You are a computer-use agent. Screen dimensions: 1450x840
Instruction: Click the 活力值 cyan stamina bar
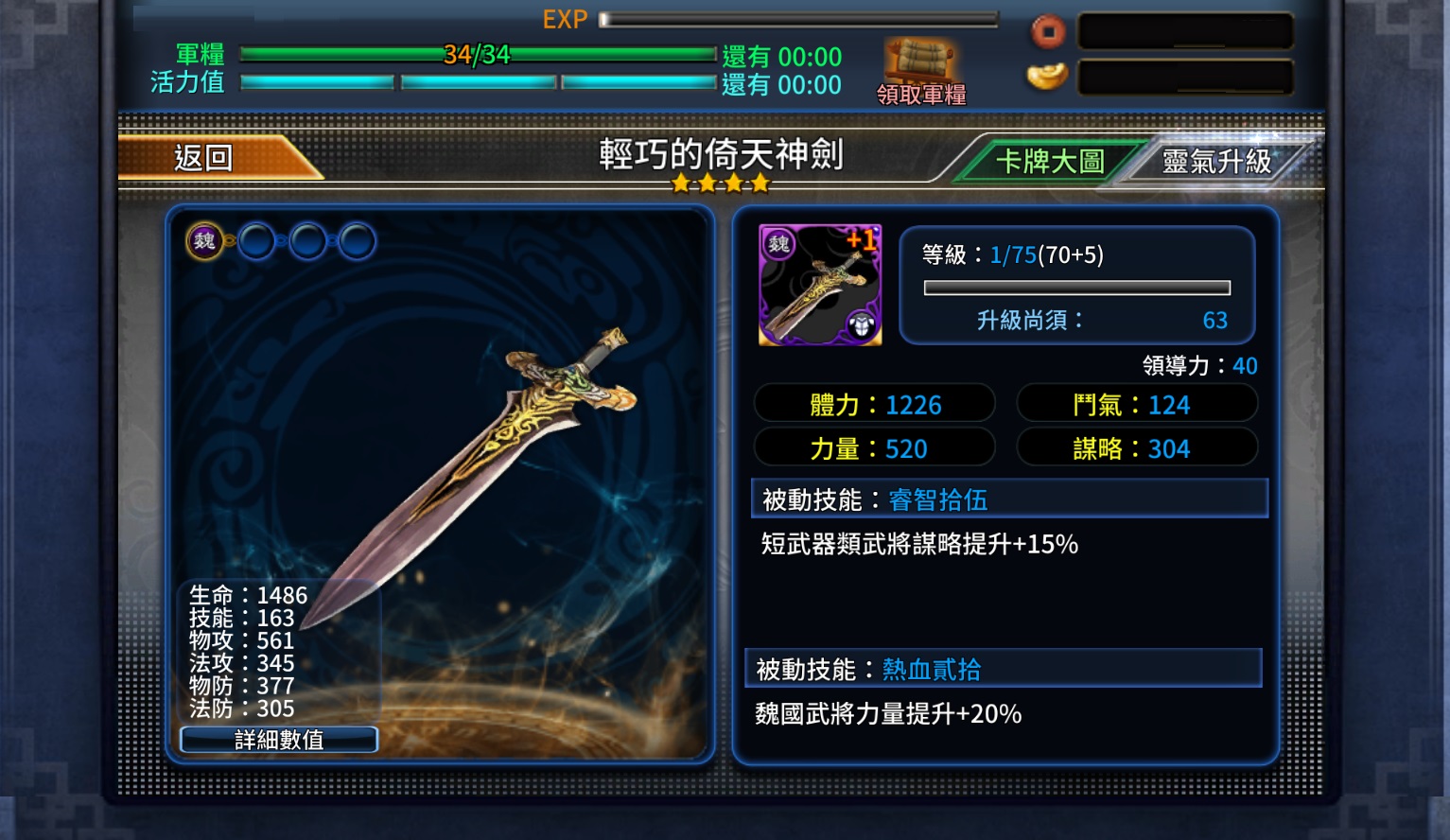478,83
